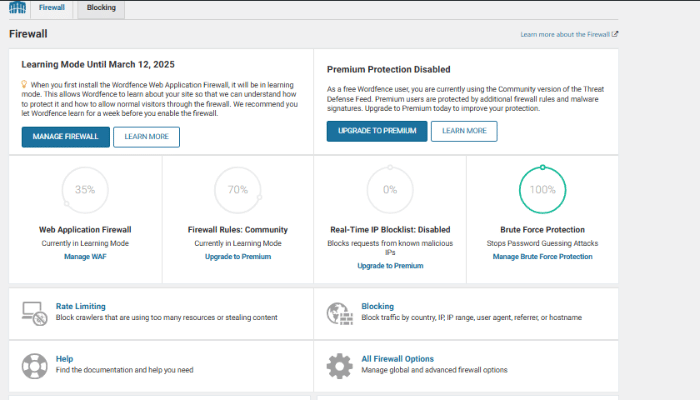This screenshot has height=400, width=700.
Task: Open Manage Brute Force Protection link
Action: (x=542, y=257)
